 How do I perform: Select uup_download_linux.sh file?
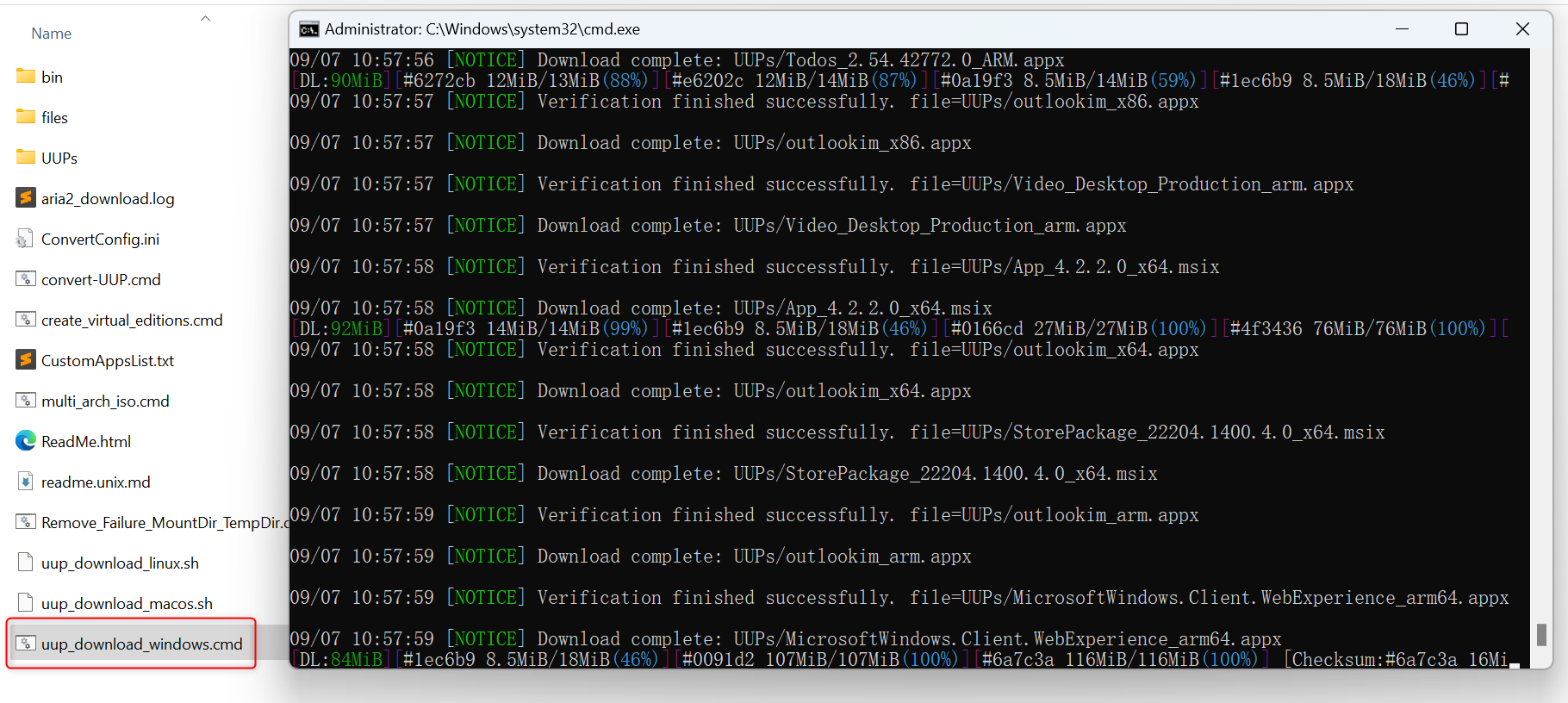(120, 563)
